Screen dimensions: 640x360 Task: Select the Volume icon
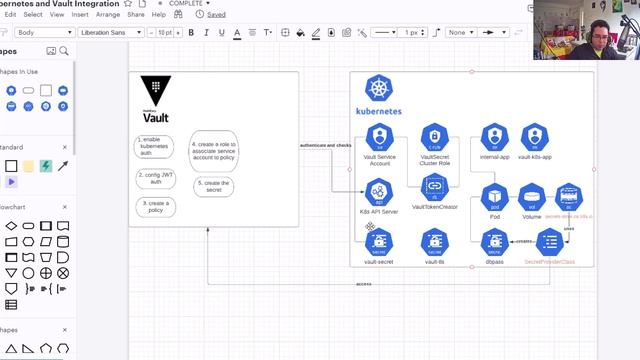point(532,197)
